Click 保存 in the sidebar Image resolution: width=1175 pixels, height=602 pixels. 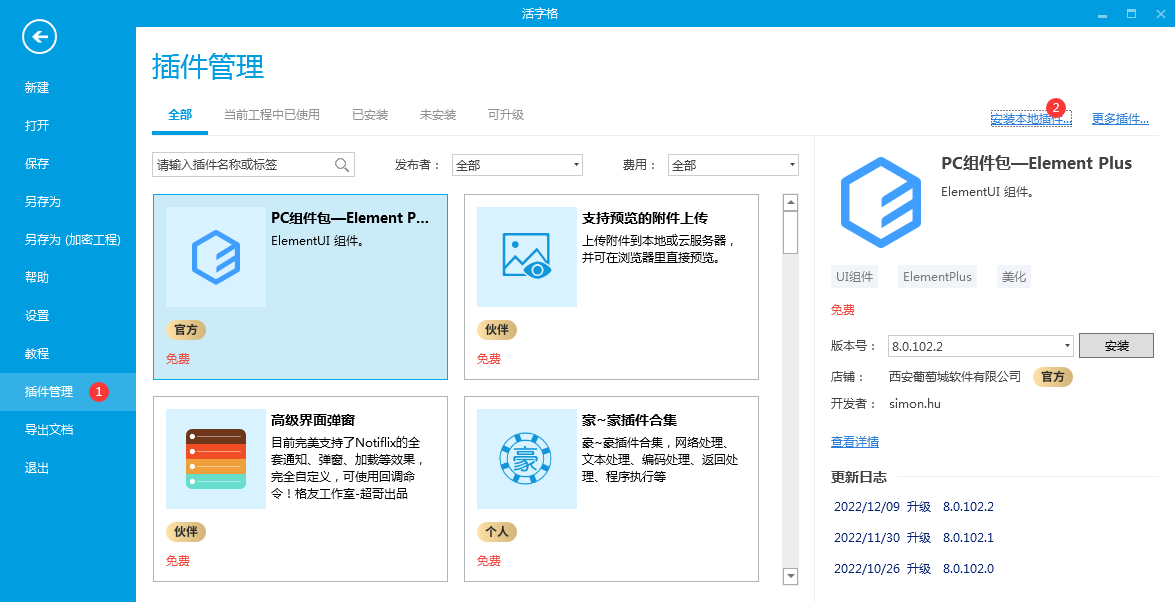[67, 163]
